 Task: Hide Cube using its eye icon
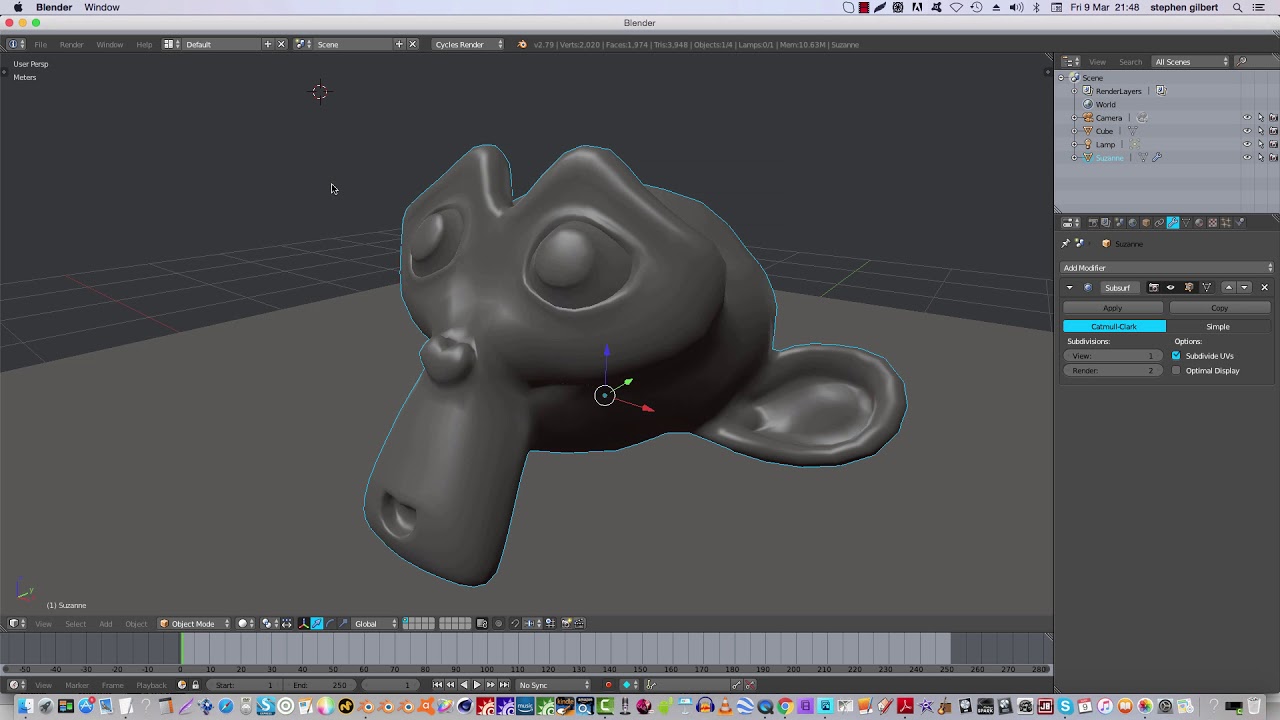(x=1247, y=131)
